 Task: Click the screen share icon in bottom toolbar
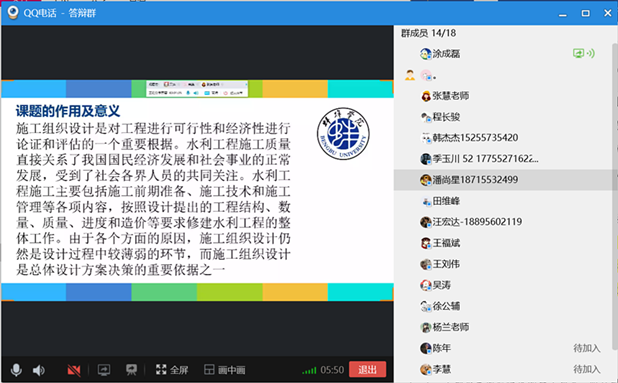coord(104,370)
